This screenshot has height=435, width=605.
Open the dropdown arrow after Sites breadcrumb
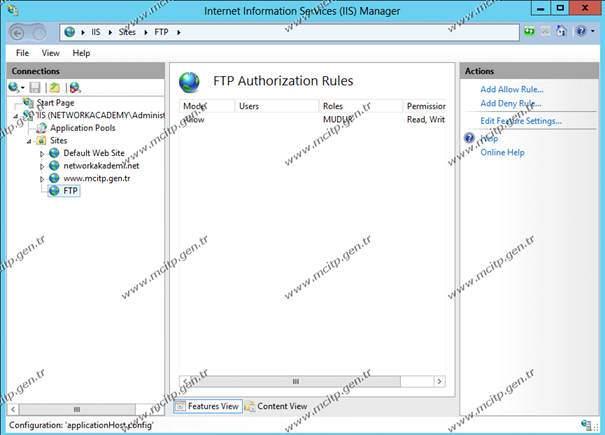pos(146,32)
